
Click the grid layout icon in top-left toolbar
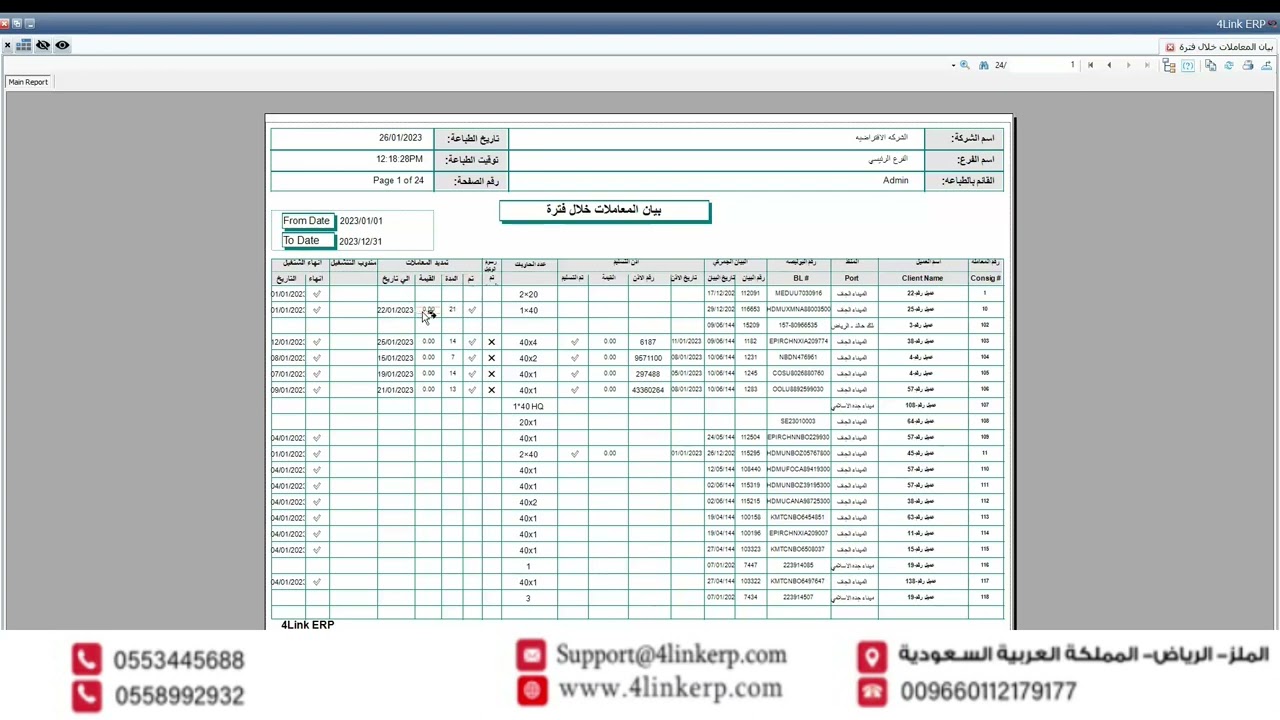(x=24, y=45)
